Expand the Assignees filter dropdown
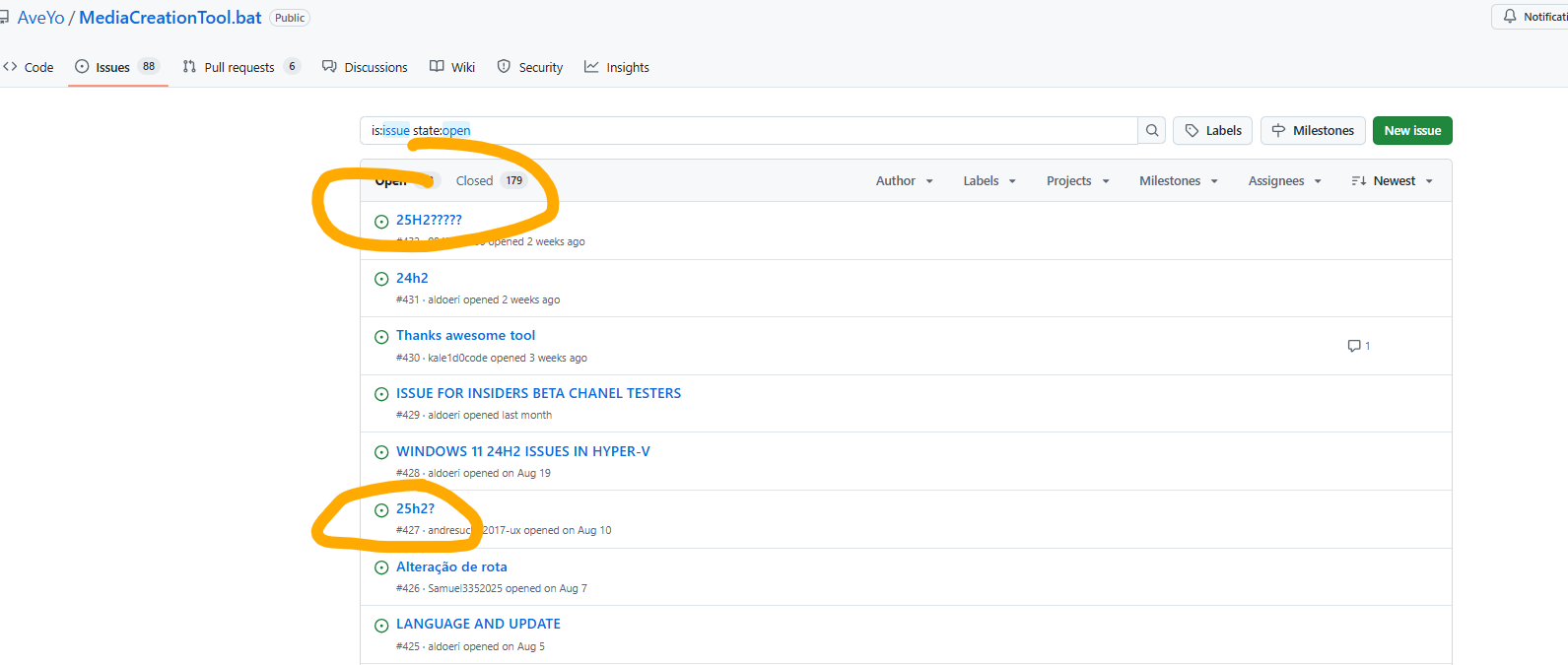Screen dimensions: 1568x665 coord(1284,181)
